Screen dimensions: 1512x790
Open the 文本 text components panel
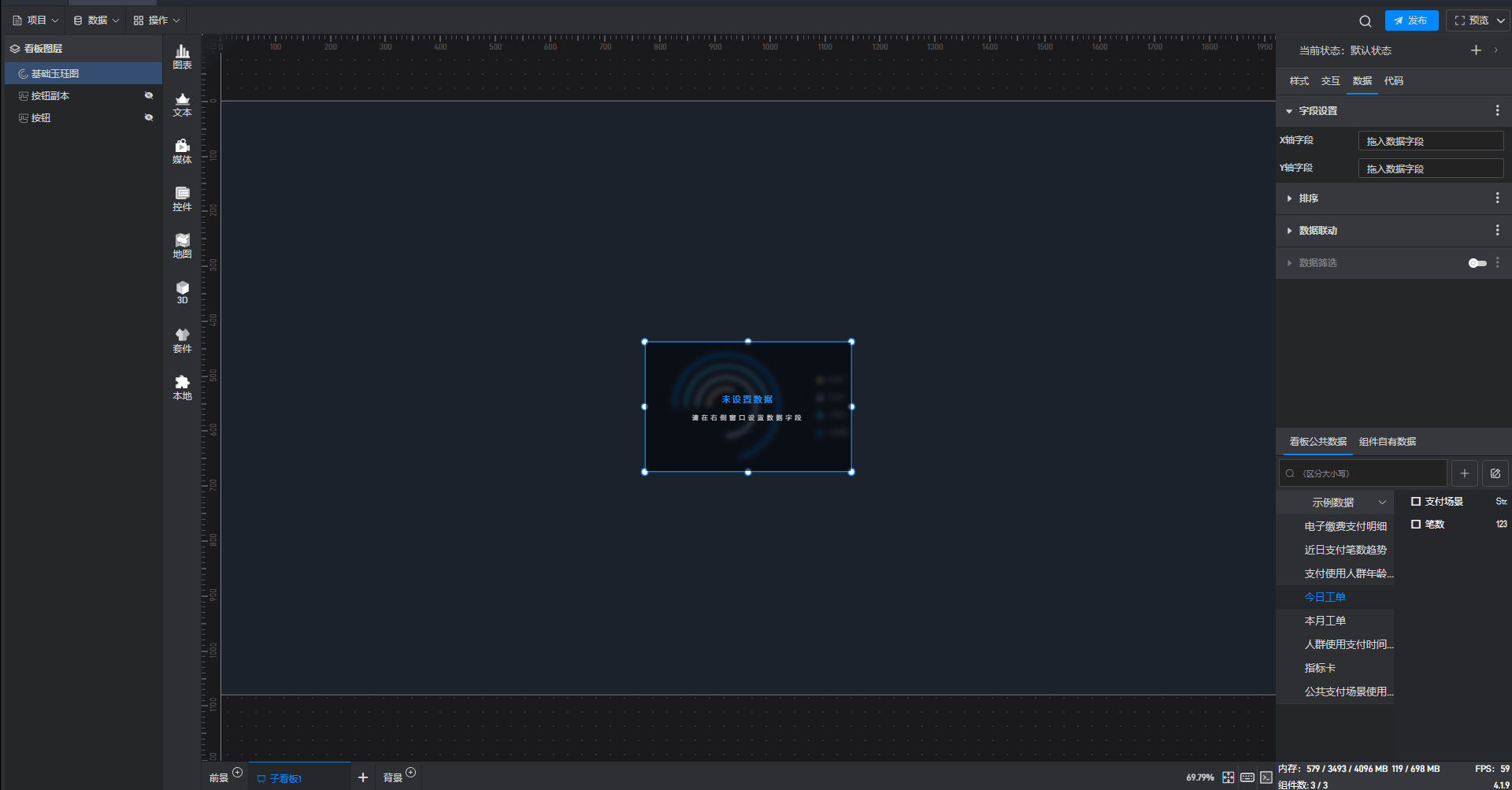tap(182, 104)
